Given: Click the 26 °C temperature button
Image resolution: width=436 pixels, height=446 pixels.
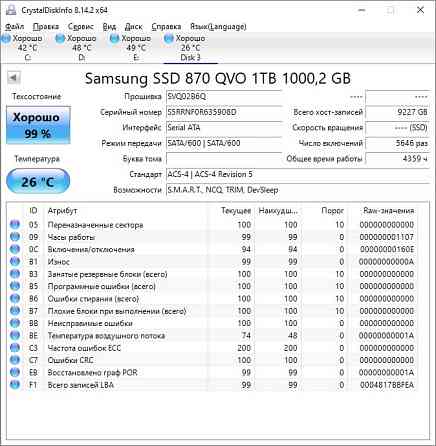Looking at the screenshot, I should (38, 181).
